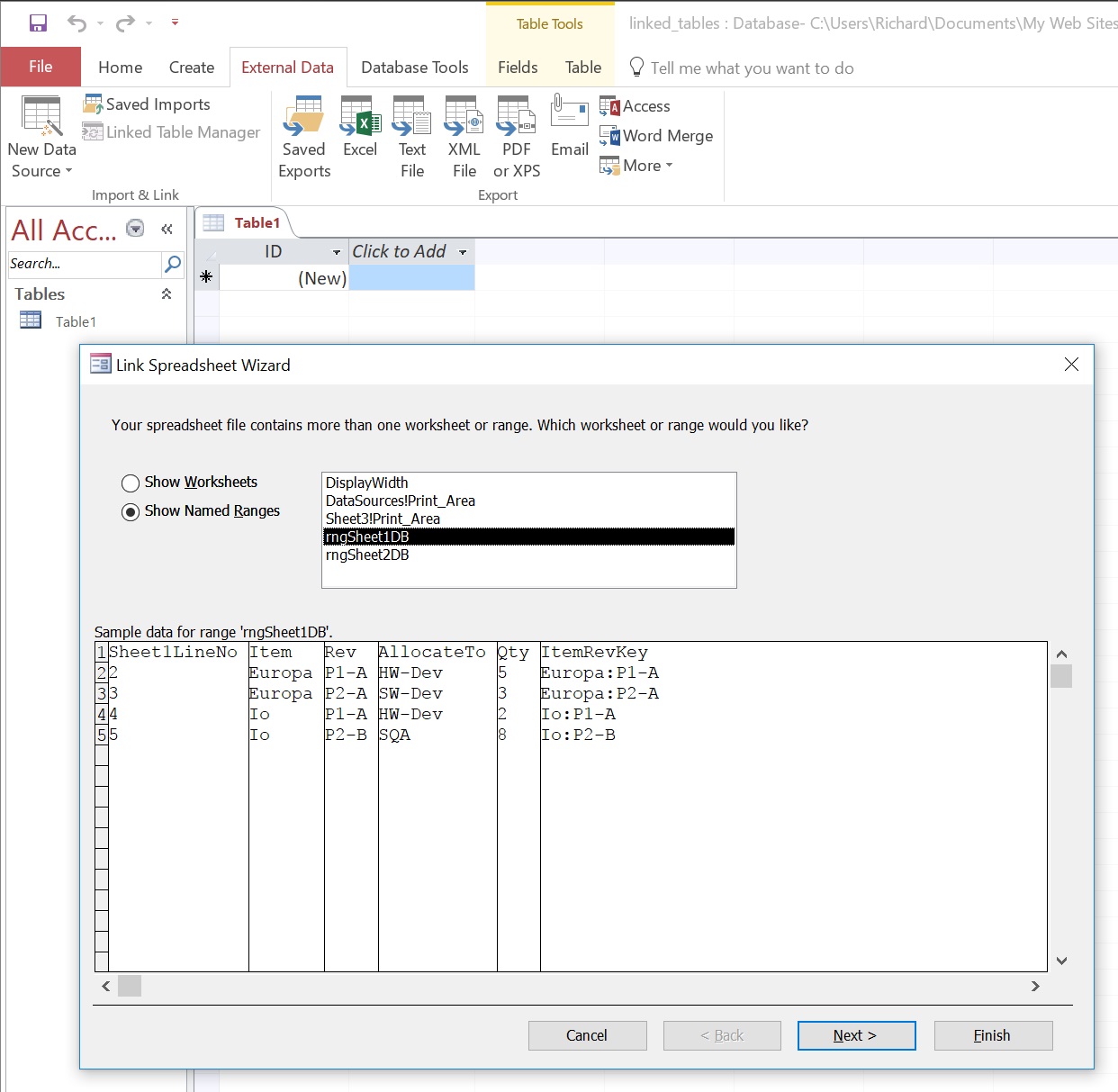
Task: Open the Fields tab under Table Tools
Action: [518, 68]
